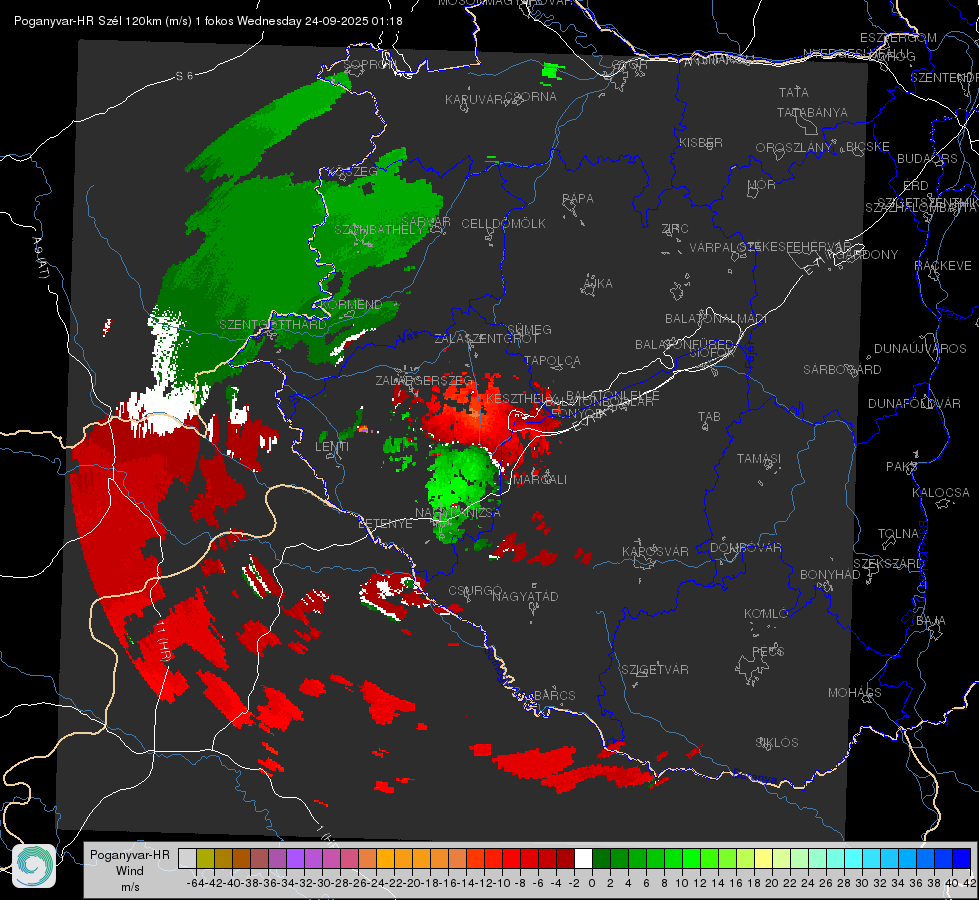The image size is (979, 900).
Task: Click the CSURGÓ city label
Action: click(x=475, y=590)
